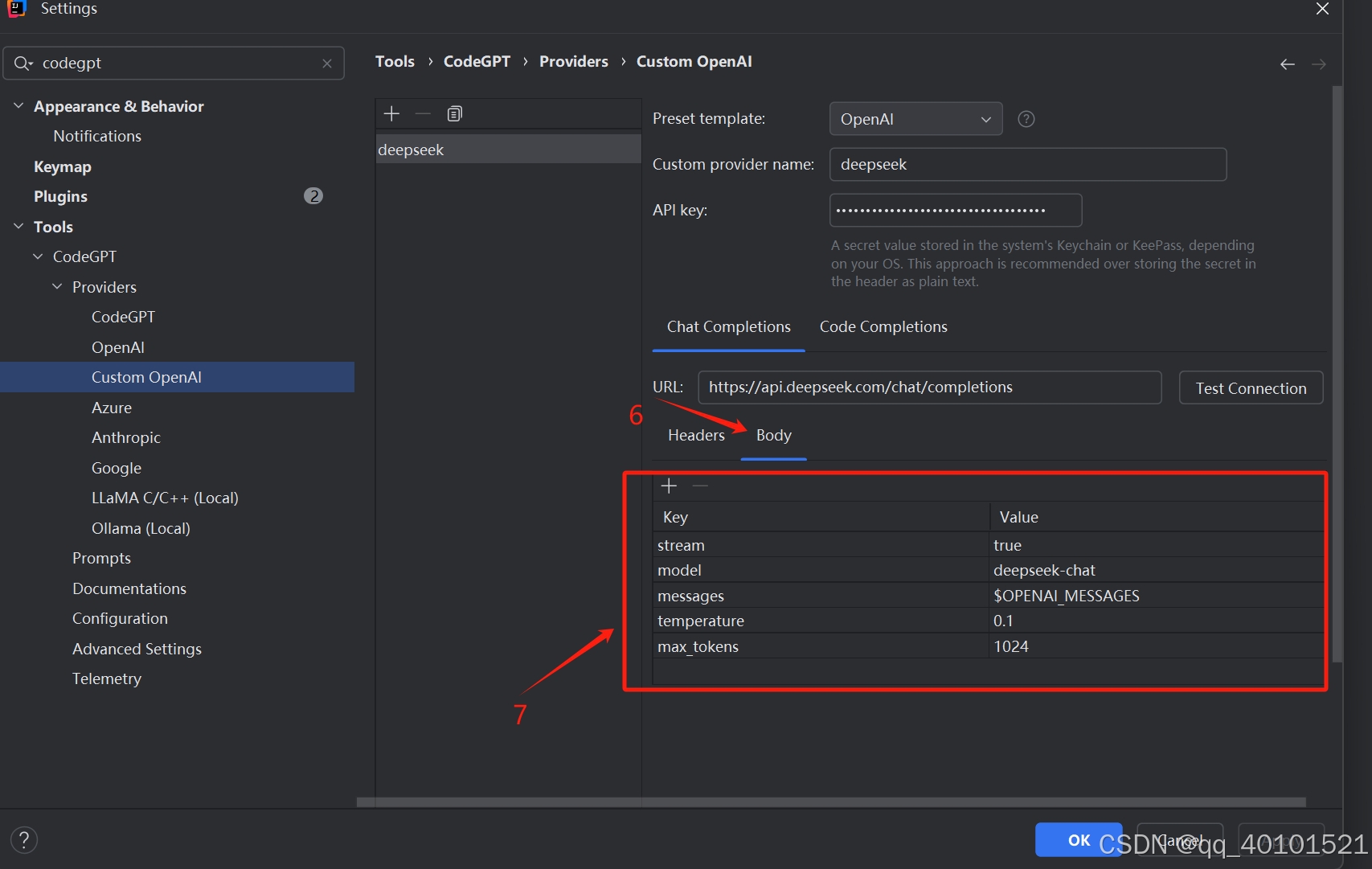Select the Azure provider
The width and height of the screenshot is (1372, 869).
(112, 408)
